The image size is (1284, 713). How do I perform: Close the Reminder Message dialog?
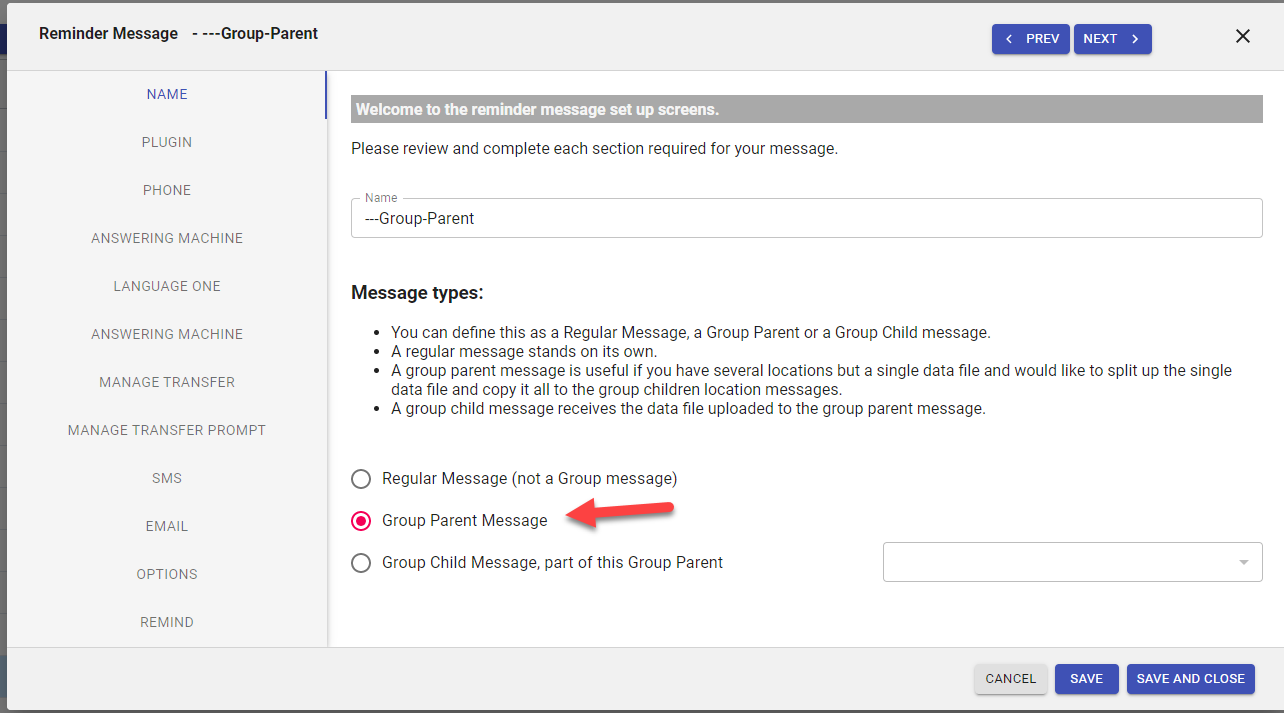[1243, 36]
